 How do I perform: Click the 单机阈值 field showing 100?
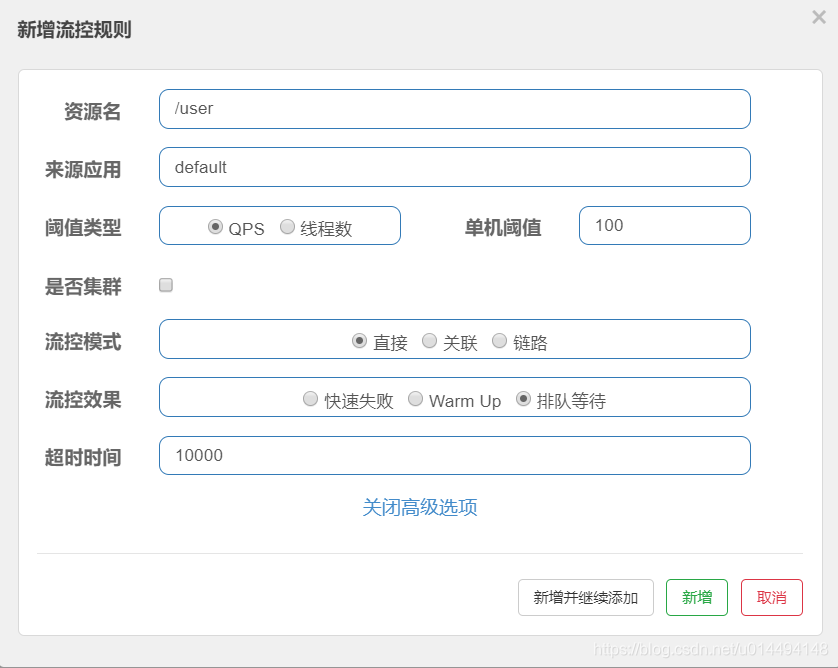pos(664,226)
